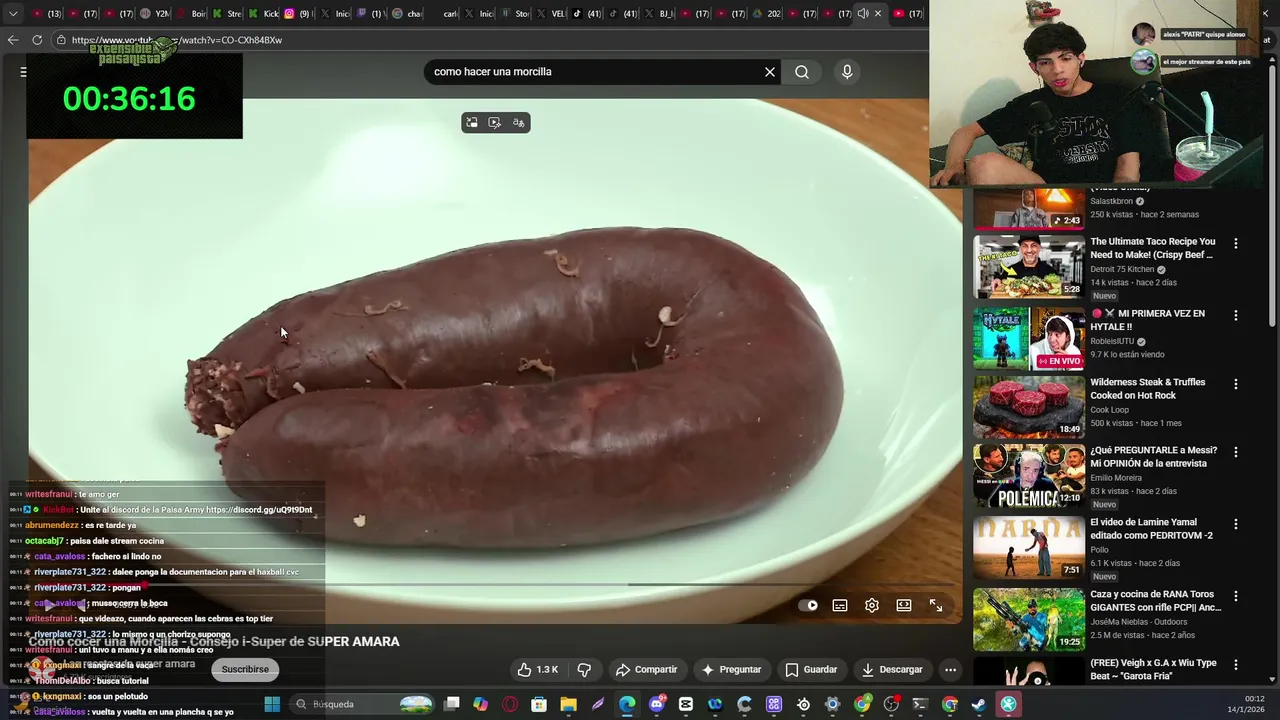Click the first overlay icon above the video

[472, 123]
